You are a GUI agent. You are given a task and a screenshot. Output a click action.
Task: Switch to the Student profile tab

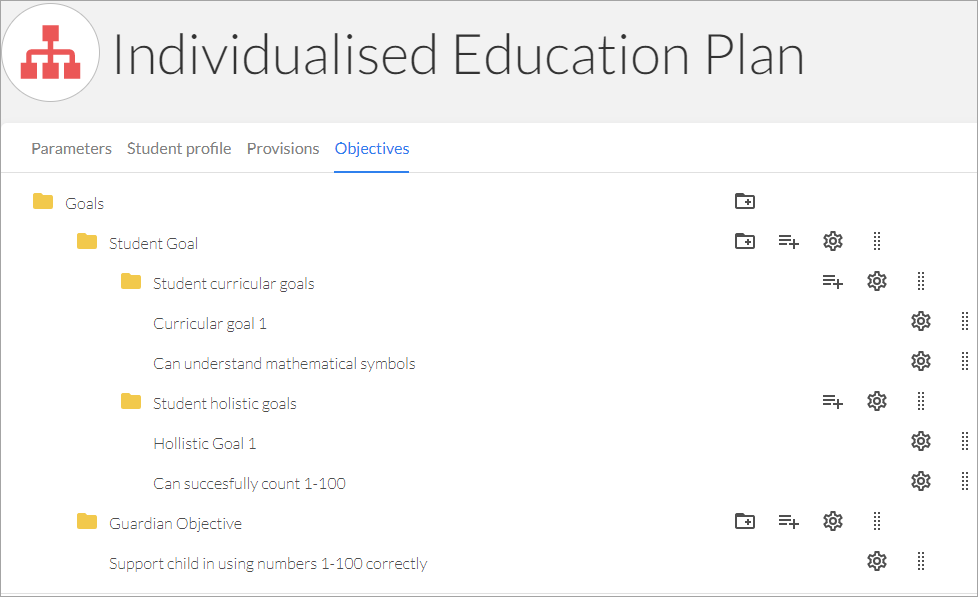click(179, 148)
